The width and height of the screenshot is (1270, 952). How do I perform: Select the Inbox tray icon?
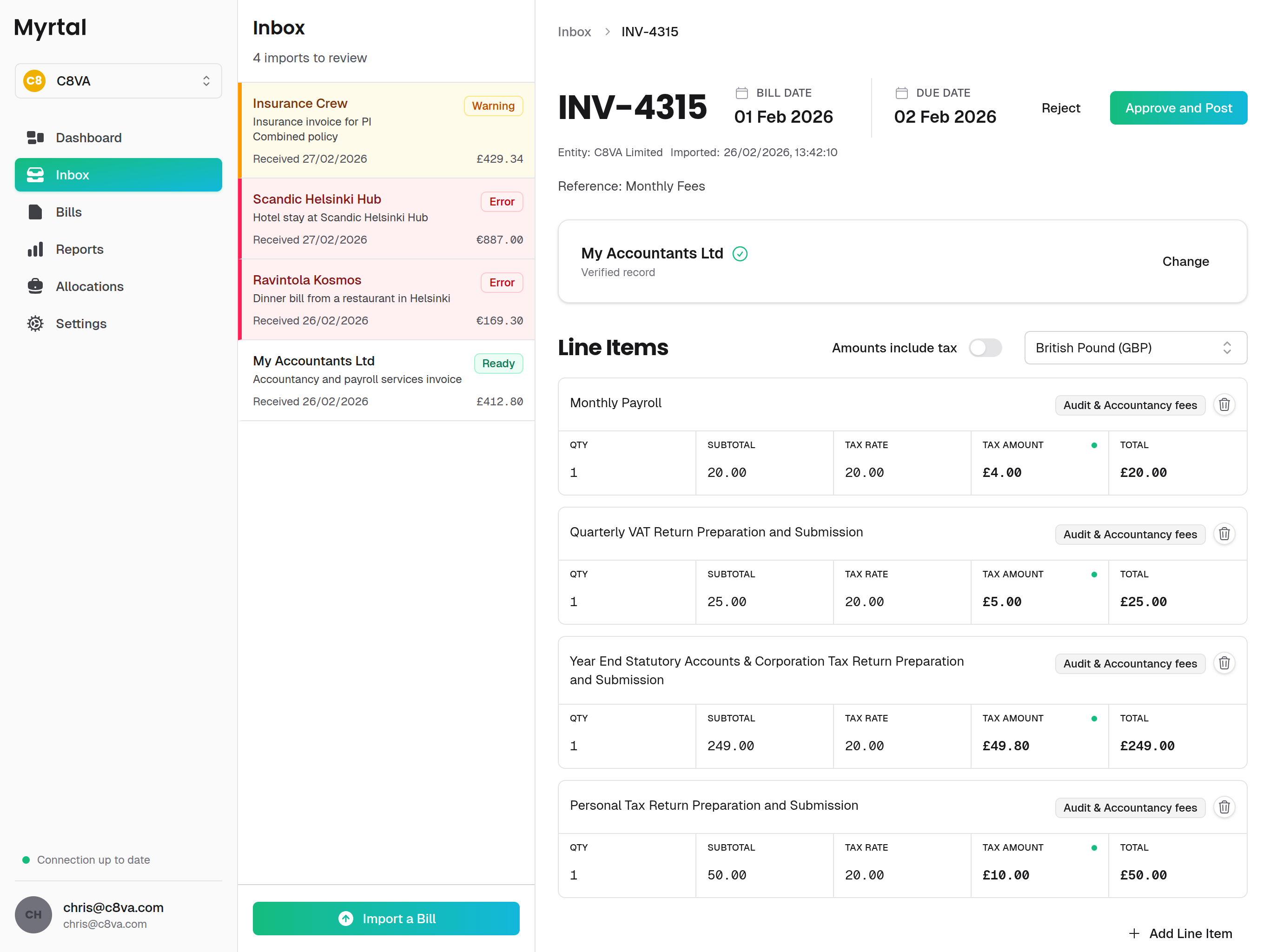coord(35,175)
